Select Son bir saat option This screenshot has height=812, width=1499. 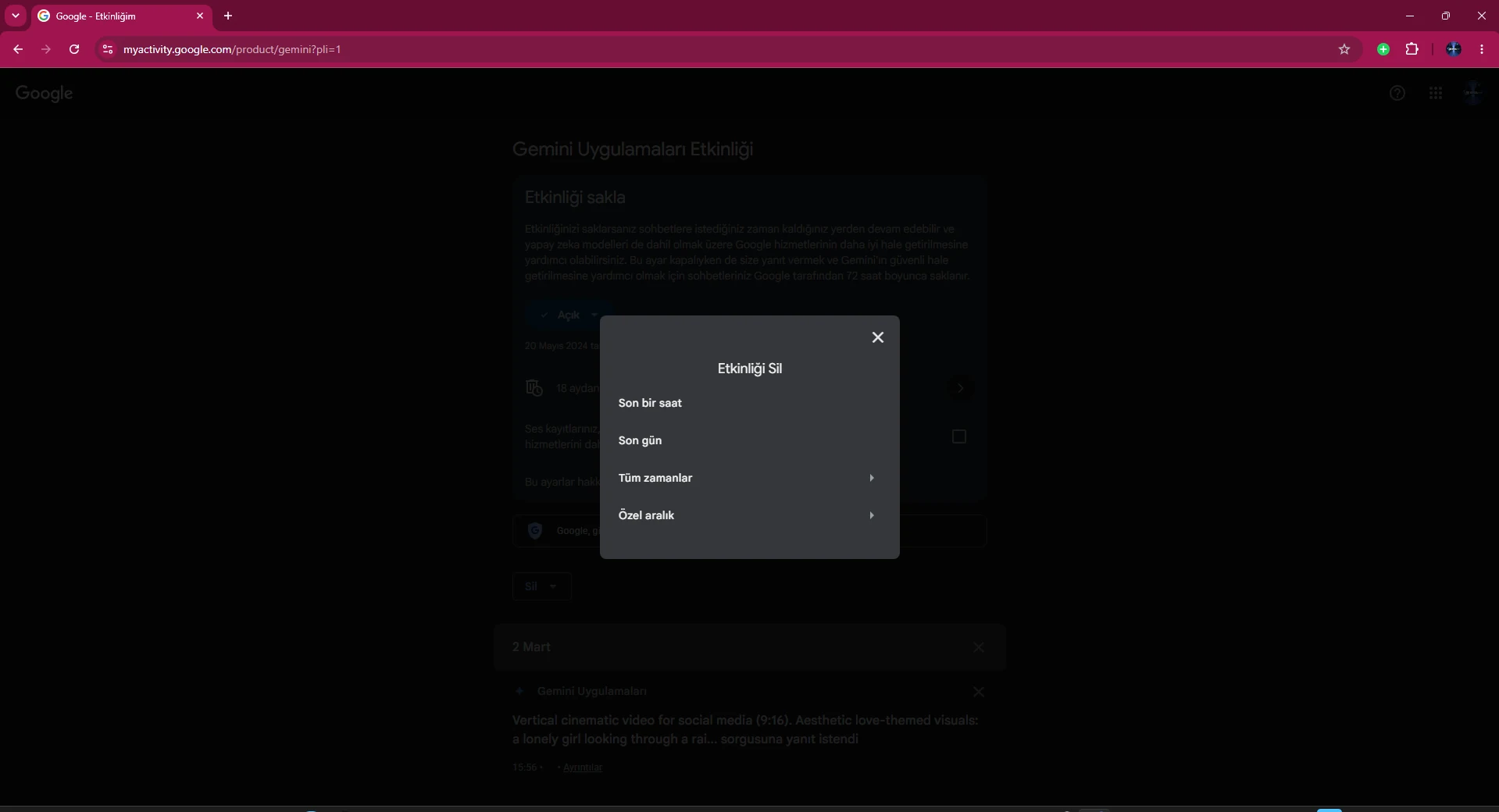749,403
